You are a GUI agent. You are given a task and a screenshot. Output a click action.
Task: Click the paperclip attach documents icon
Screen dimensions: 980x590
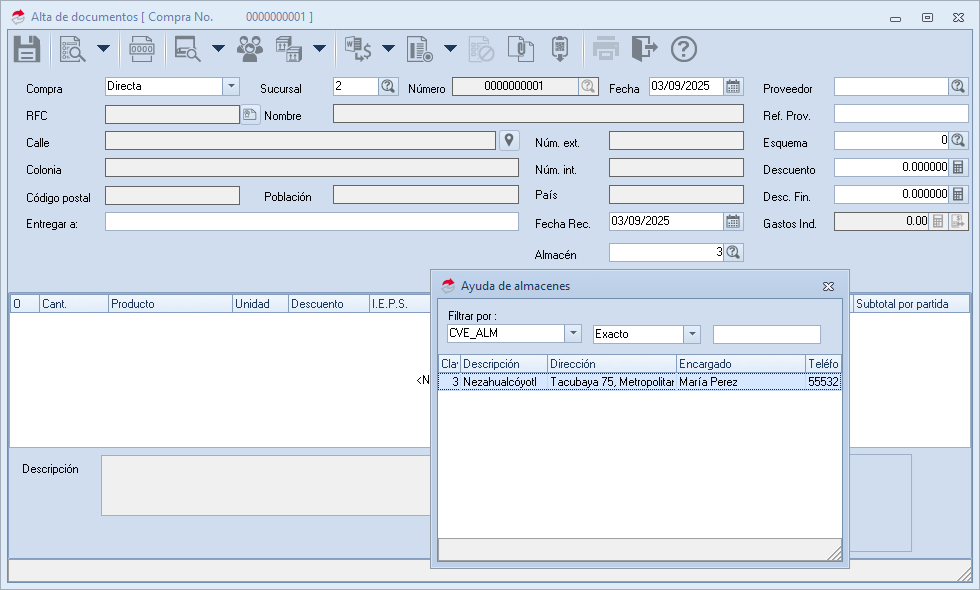(518, 49)
